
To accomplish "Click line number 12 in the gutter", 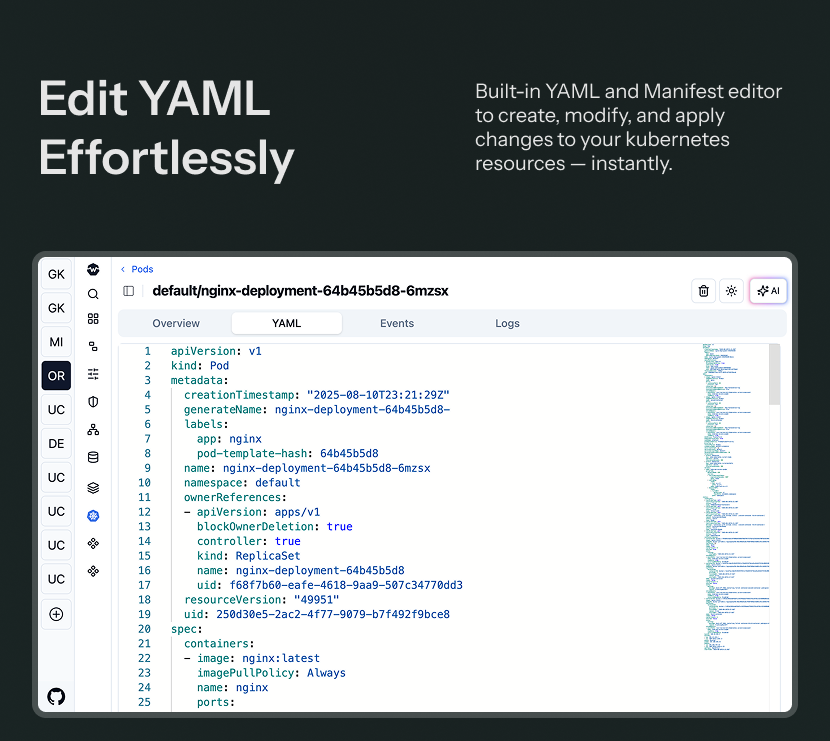I will click(x=144, y=512).
